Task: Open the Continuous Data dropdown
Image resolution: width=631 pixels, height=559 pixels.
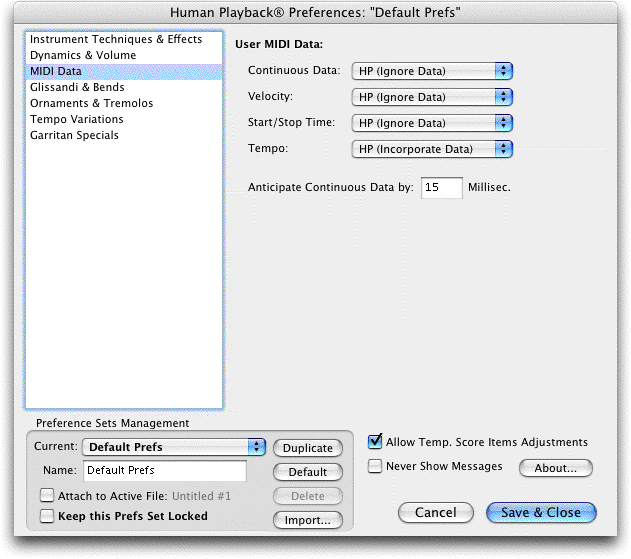Action: coord(432,71)
